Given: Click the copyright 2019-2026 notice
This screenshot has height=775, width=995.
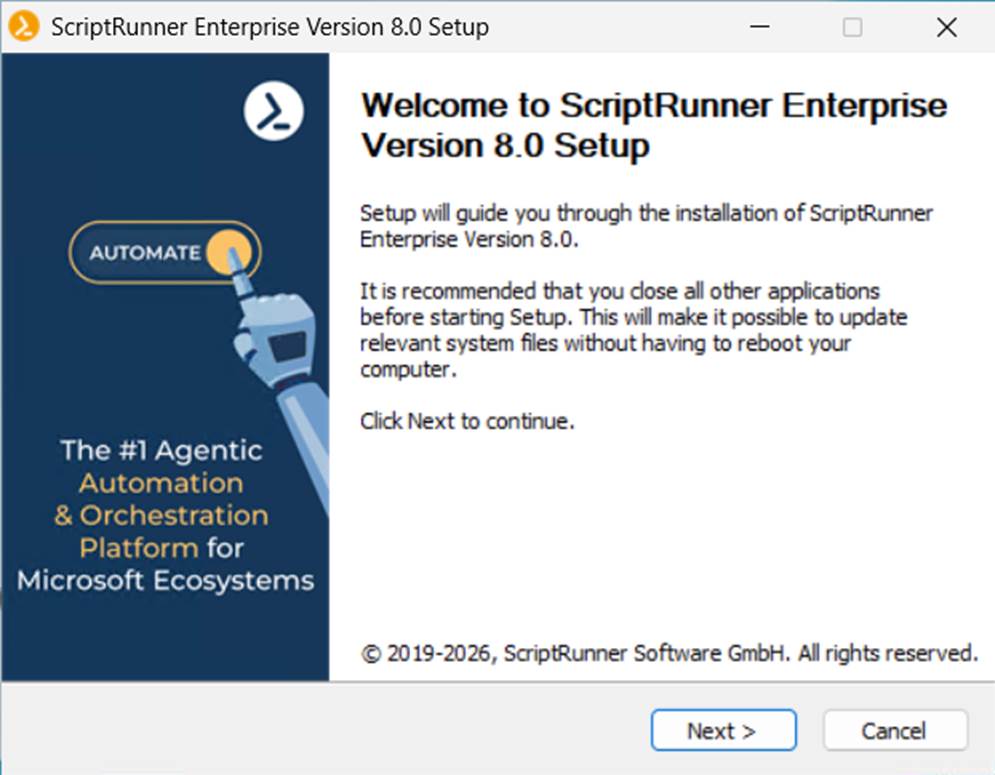Looking at the screenshot, I should pos(669,653).
